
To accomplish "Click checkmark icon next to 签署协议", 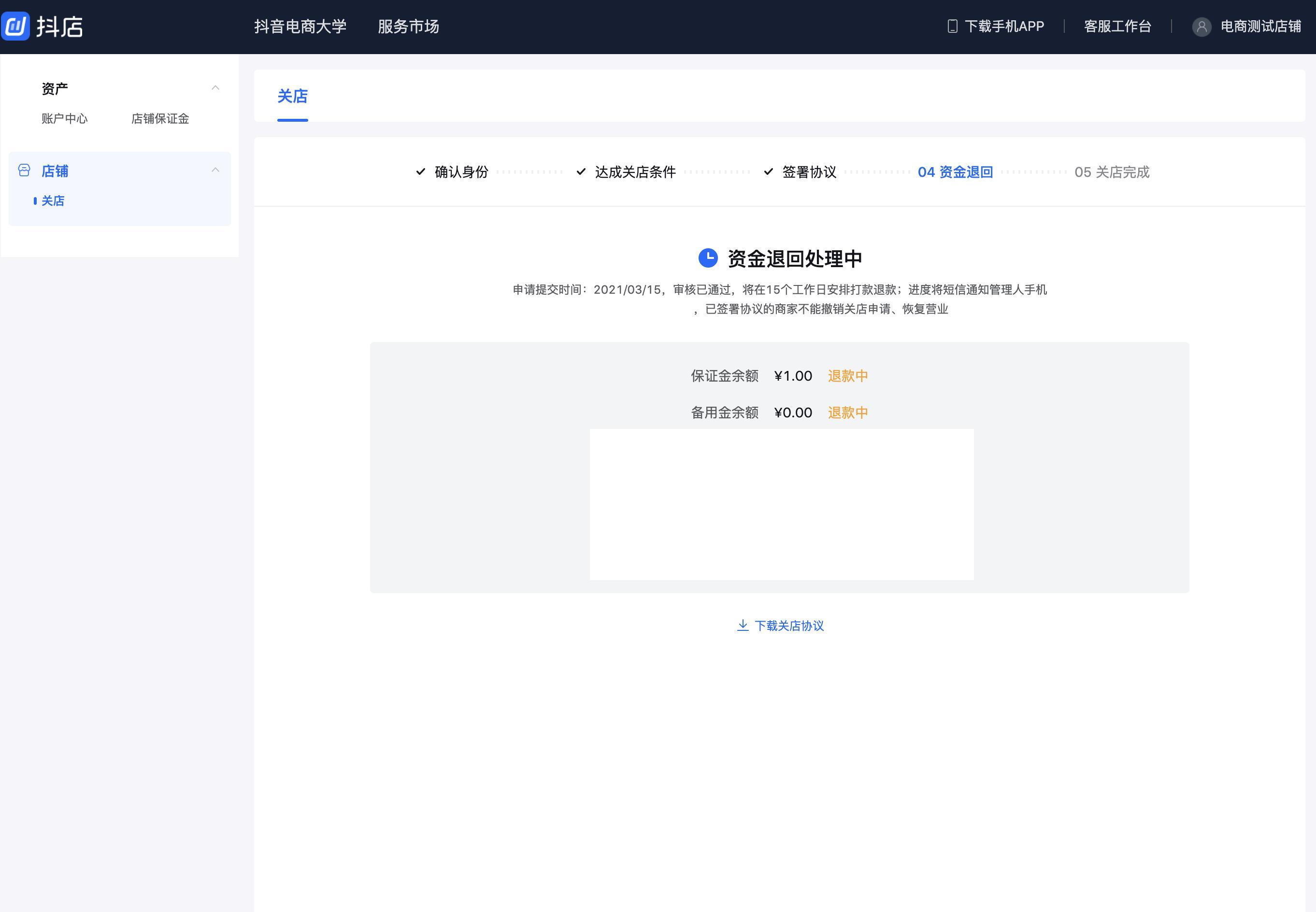I will tap(769, 171).
